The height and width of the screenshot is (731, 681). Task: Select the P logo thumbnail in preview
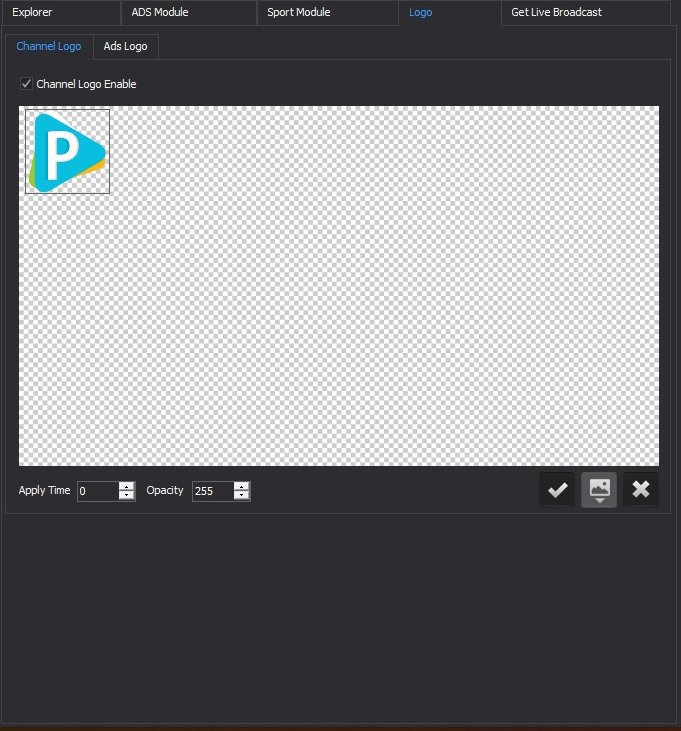pos(68,152)
